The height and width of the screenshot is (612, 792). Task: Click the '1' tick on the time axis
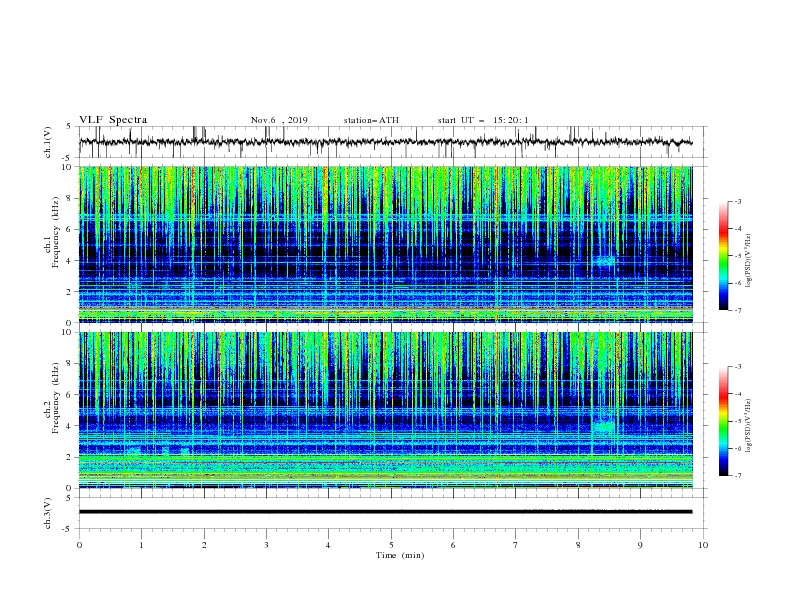(x=141, y=545)
